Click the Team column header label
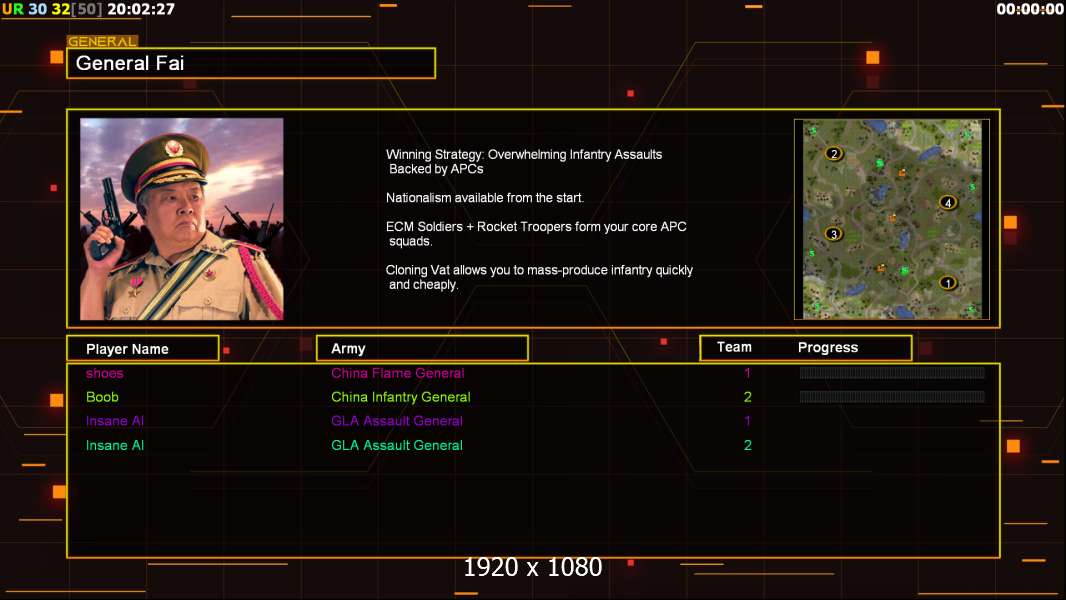 click(734, 347)
